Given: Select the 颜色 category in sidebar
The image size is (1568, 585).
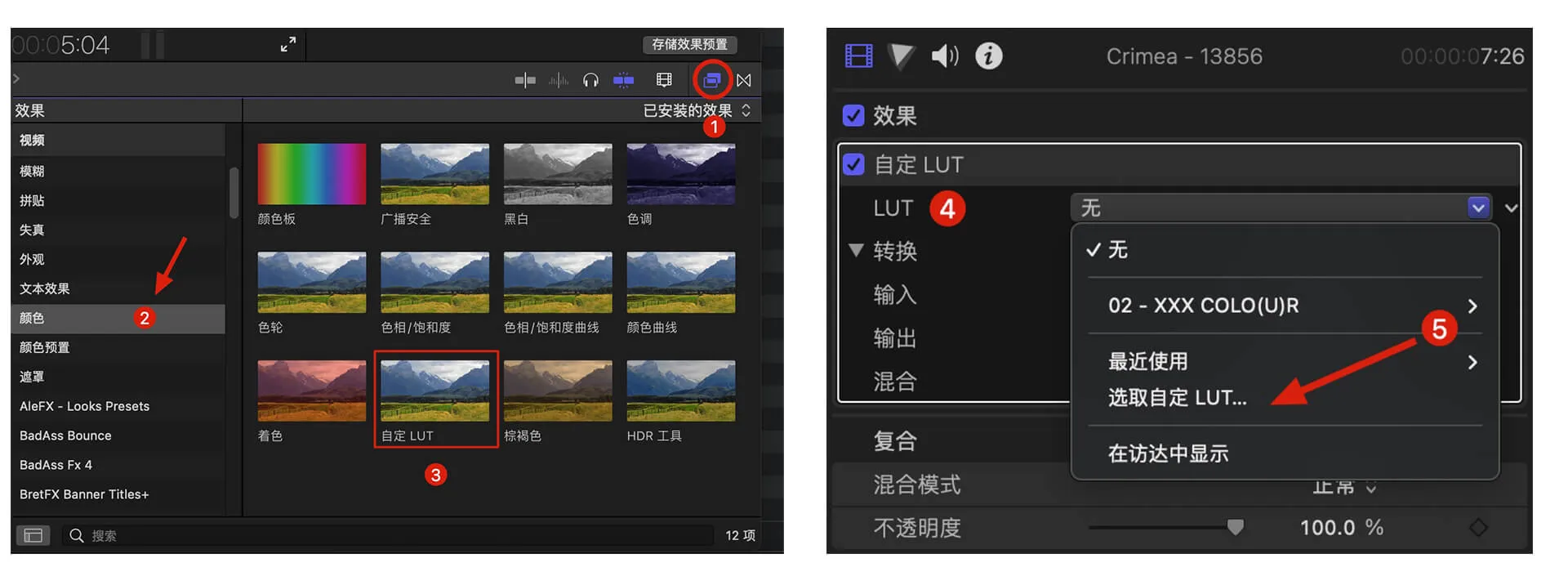Looking at the screenshot, I should point(33,318).
